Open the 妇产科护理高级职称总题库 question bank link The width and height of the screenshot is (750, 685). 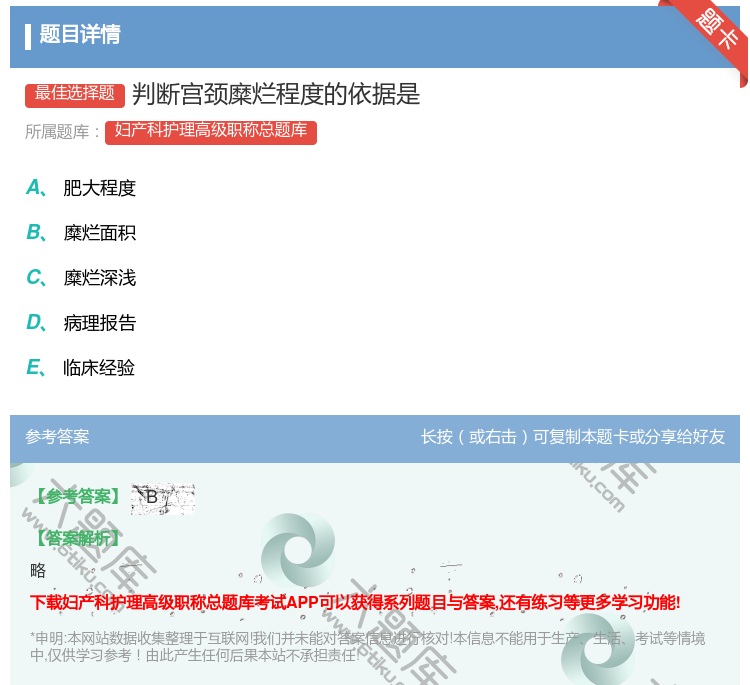click(210, 132)
